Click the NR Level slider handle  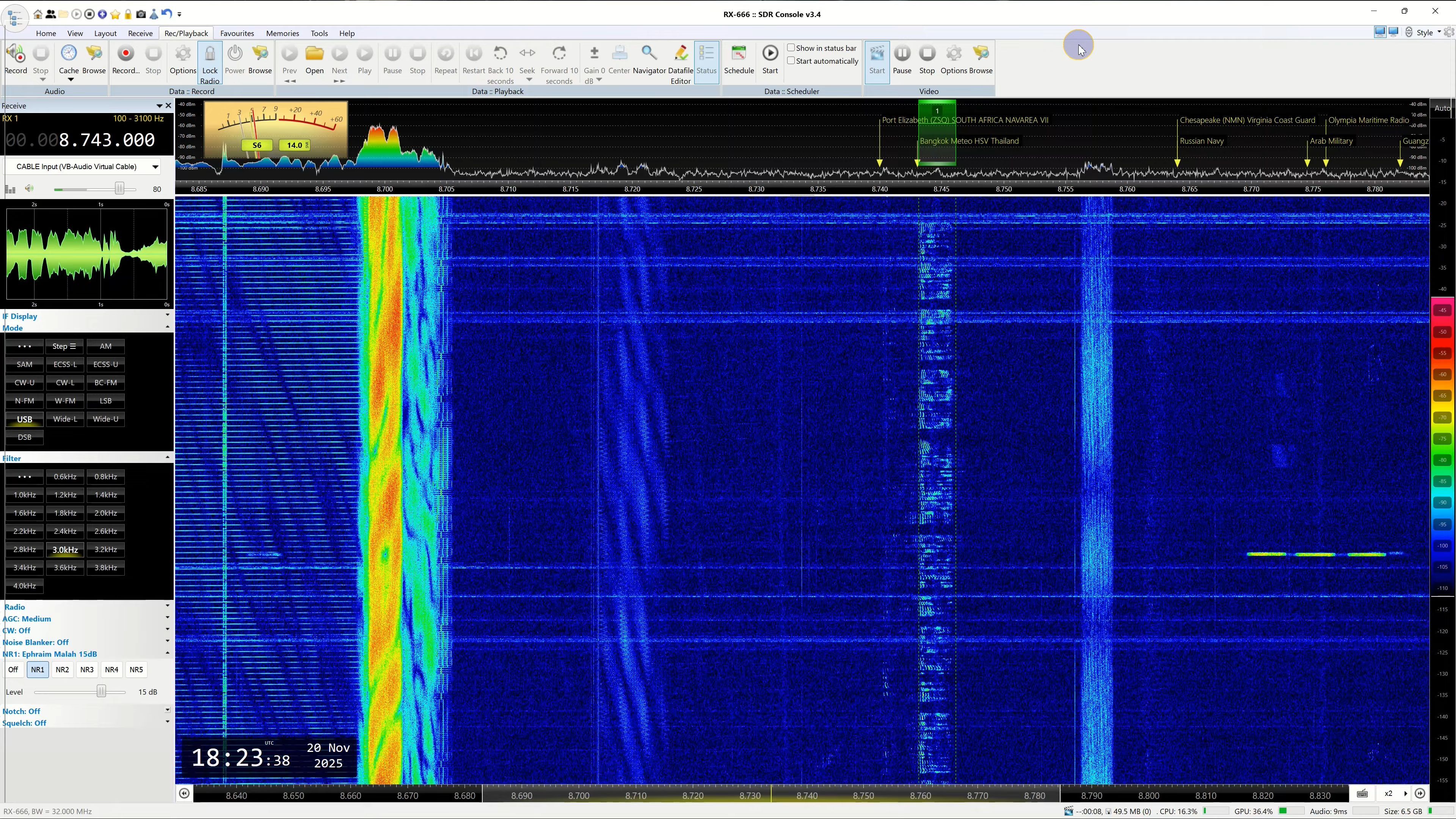pos(101,692)
